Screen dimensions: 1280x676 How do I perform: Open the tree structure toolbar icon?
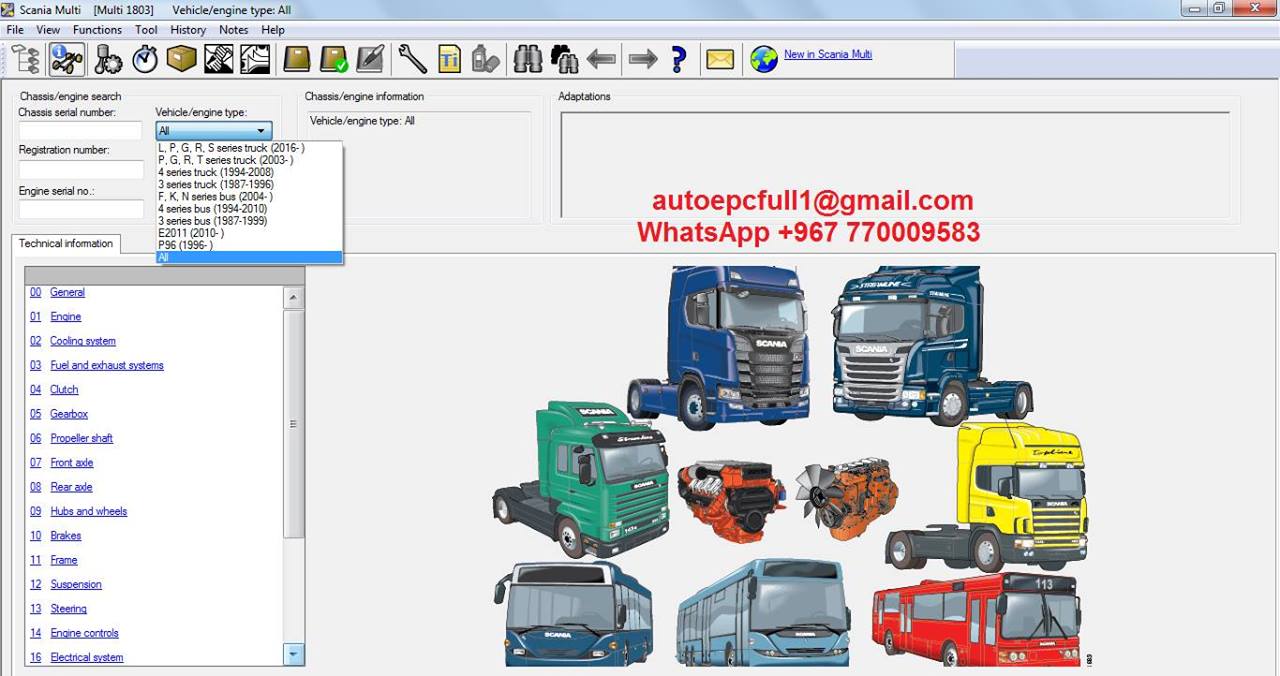25,59
